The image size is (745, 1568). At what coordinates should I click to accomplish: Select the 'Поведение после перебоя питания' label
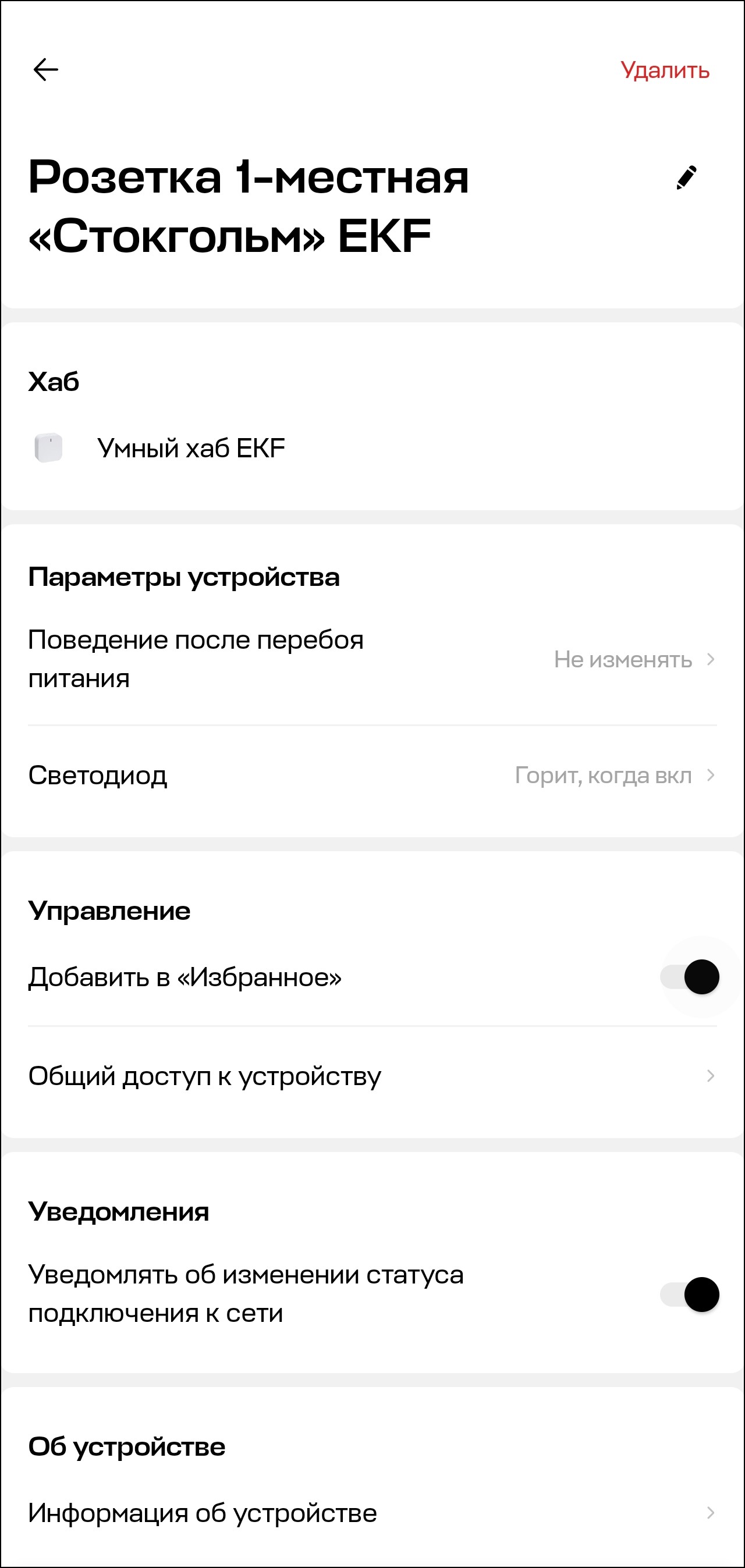196,659
